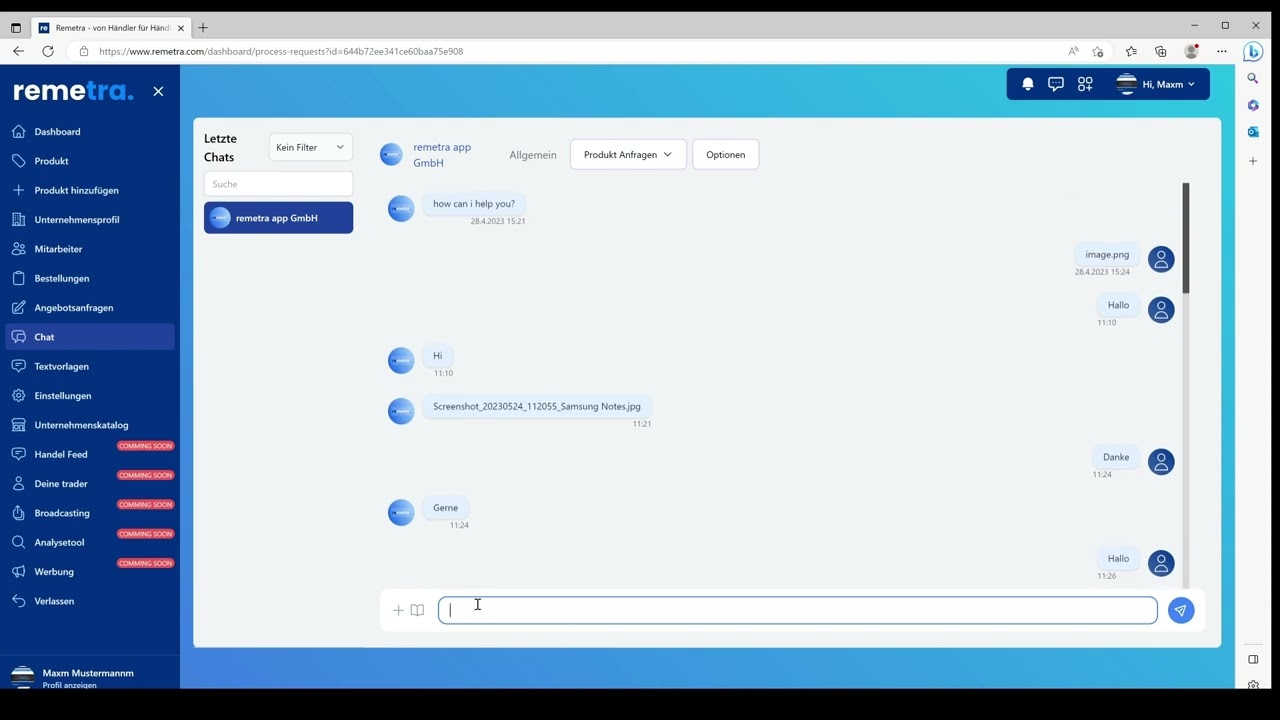Click remetra app GmbH chat header name

coord(442,155)
